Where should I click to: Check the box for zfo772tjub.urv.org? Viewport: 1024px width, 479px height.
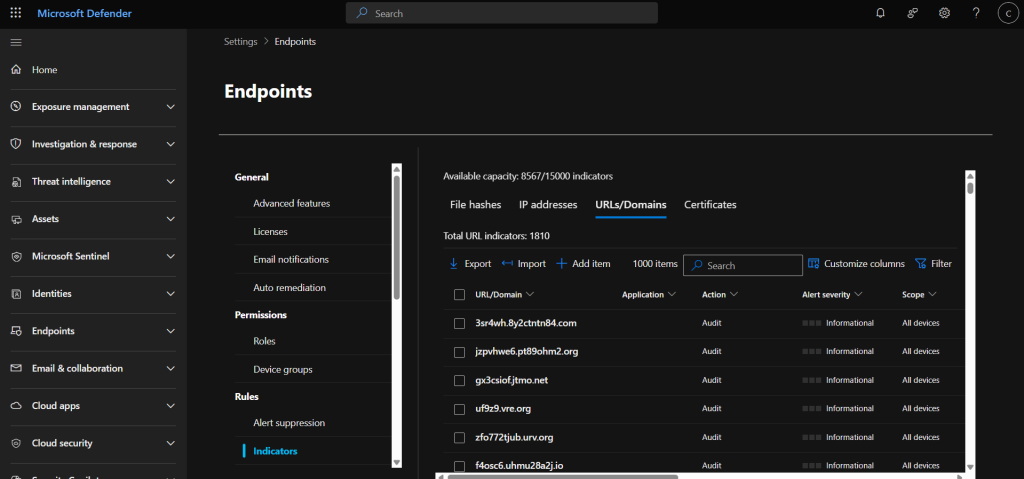(459, 437)
